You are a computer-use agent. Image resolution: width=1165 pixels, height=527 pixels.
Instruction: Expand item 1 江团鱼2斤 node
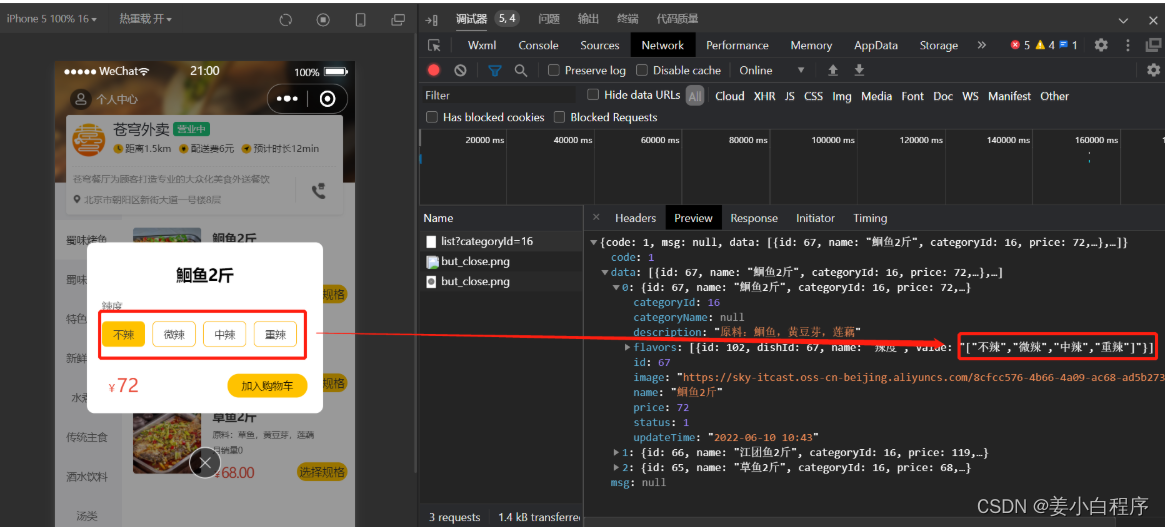coord(617,453)
